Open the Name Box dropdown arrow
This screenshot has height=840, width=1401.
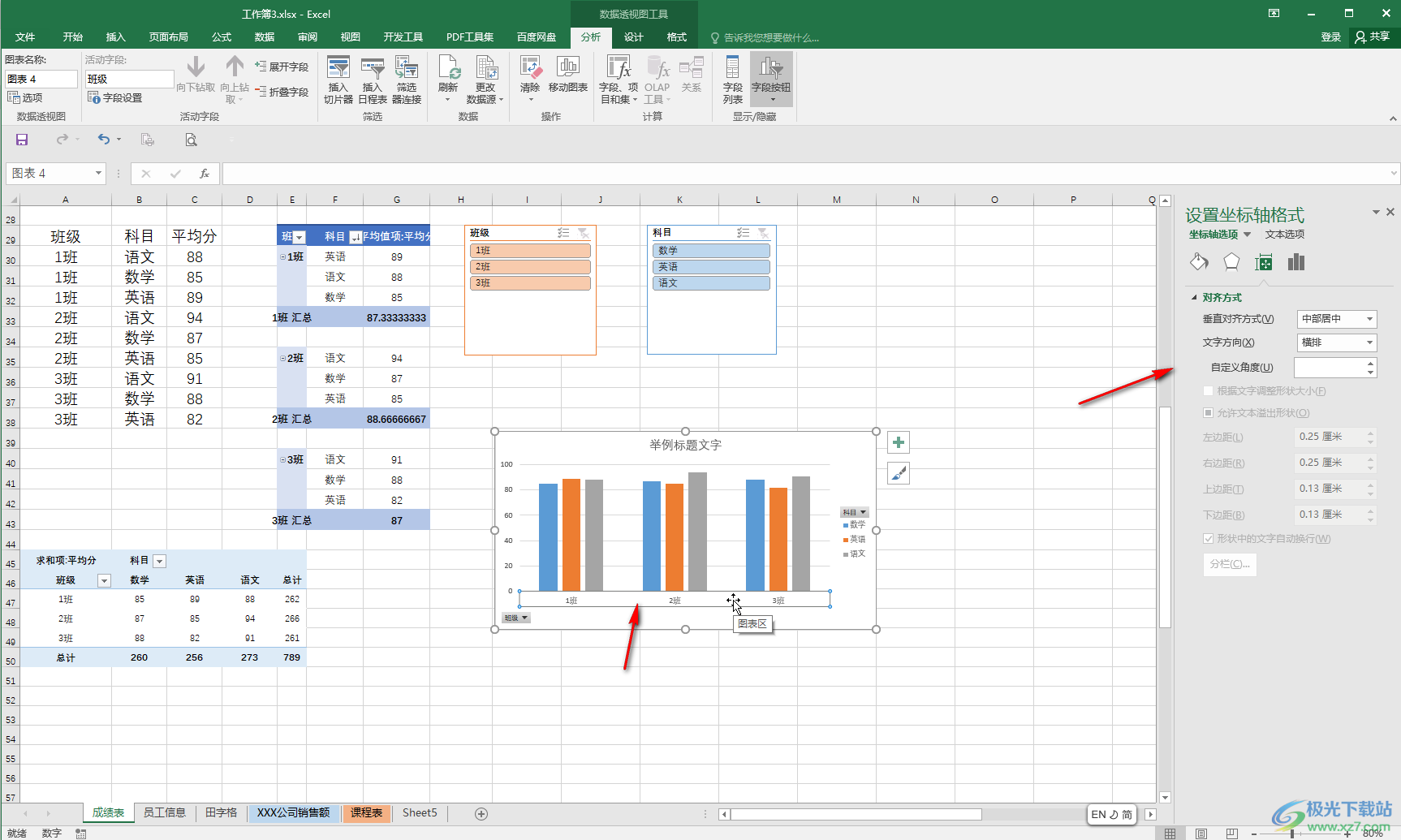[x=98, y=173]
